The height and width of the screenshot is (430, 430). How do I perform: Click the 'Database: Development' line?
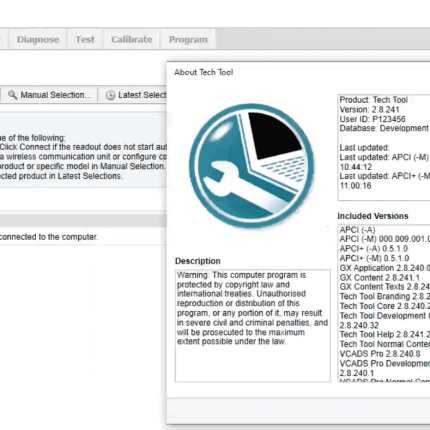(384, 128)
